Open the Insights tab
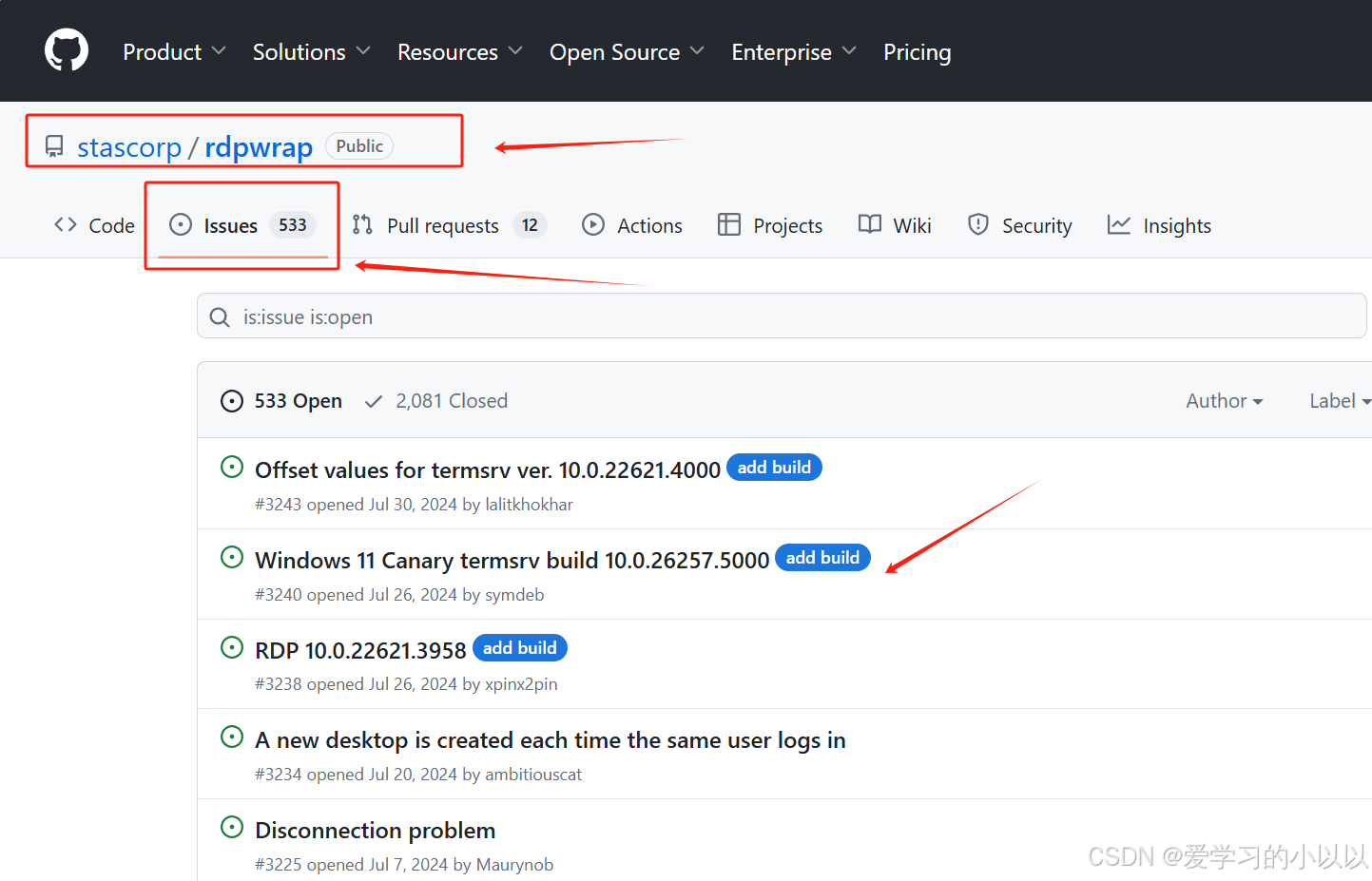This screenshot has width=1372, height=881. click(x=1160, y=225)
